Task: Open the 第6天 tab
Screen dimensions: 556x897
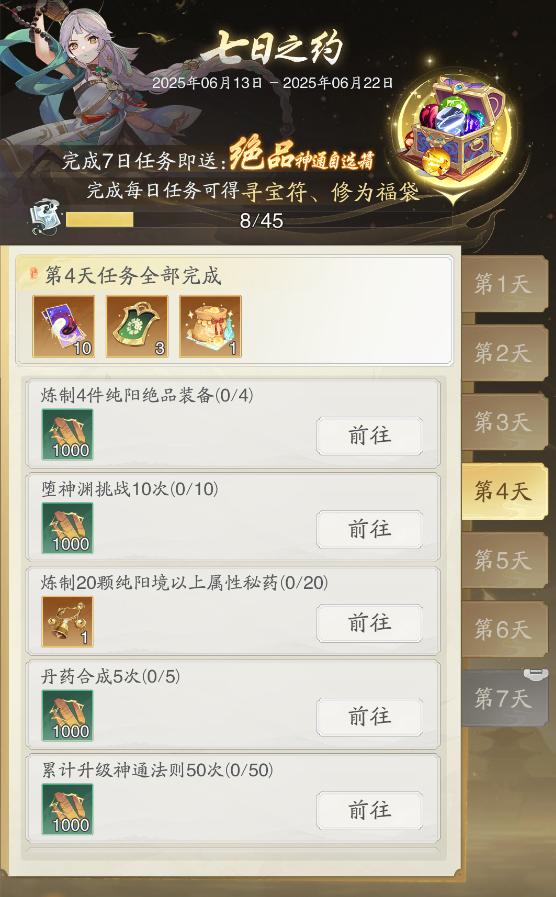Action: pos(505,629)
